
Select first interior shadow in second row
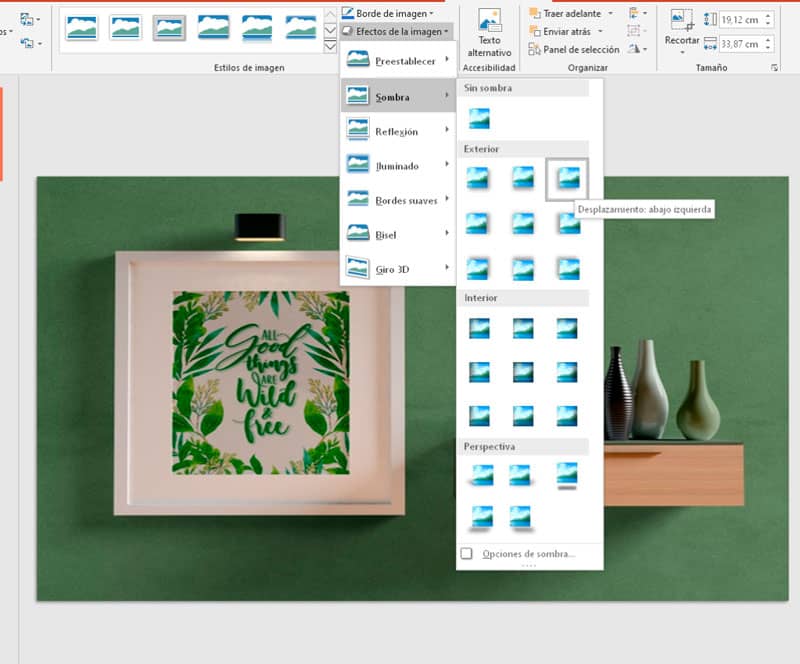(x=479, y=372)
